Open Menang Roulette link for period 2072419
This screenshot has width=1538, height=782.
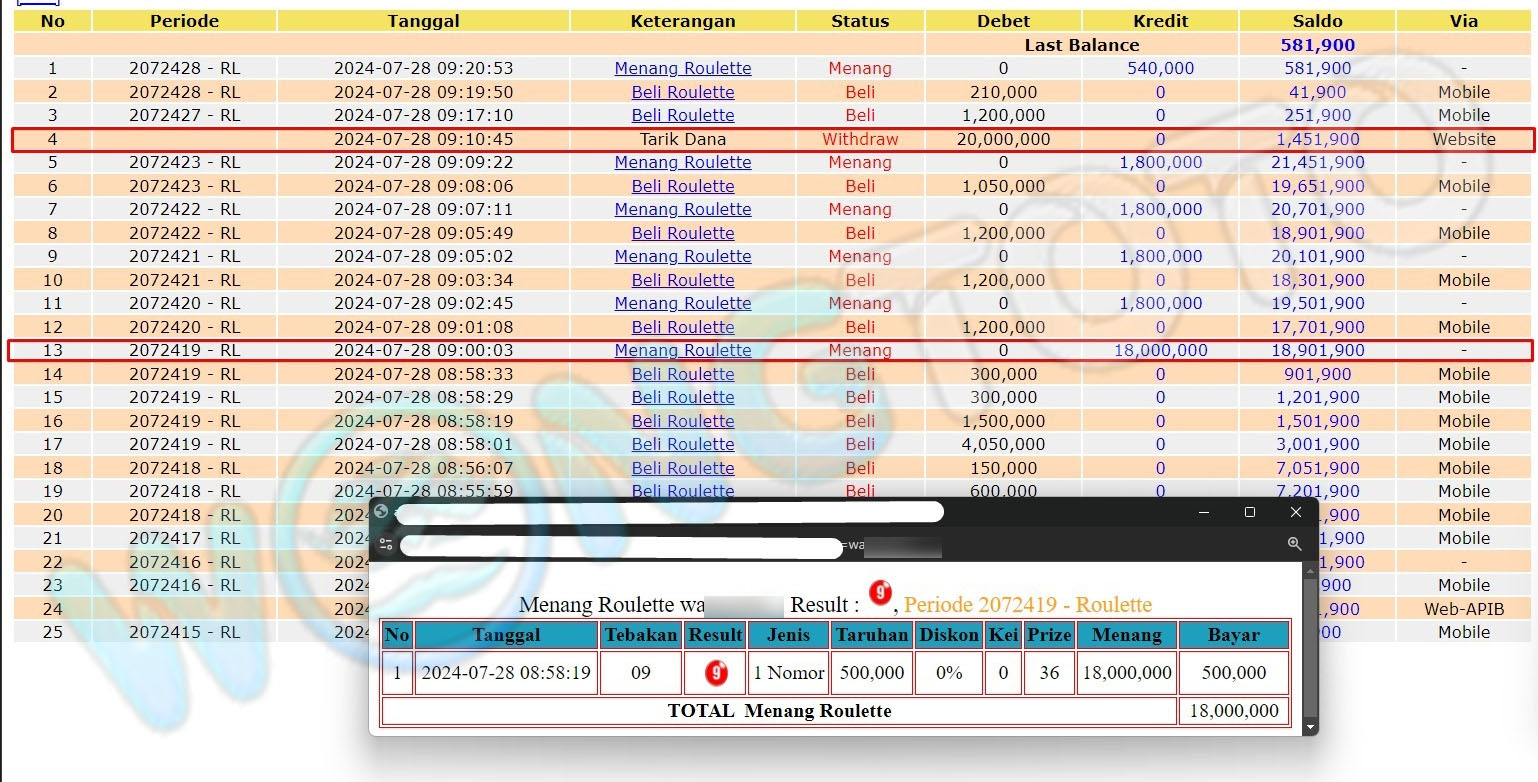[682, 350]
